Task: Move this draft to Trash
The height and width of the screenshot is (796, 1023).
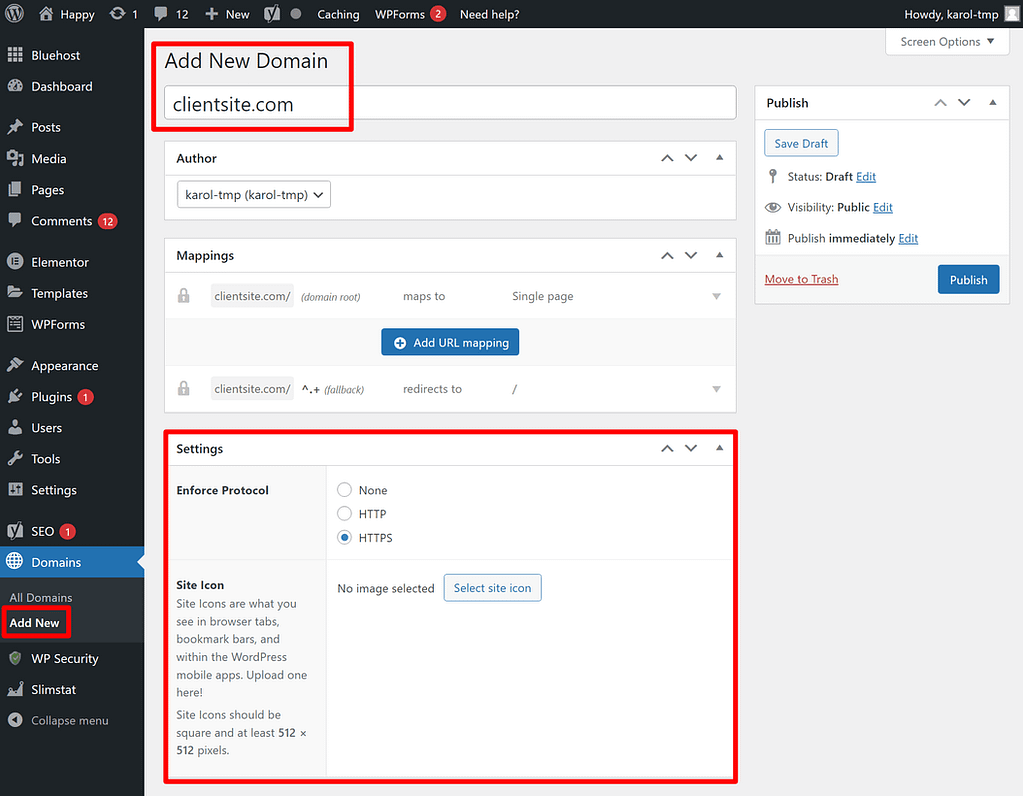Action: 800,279
